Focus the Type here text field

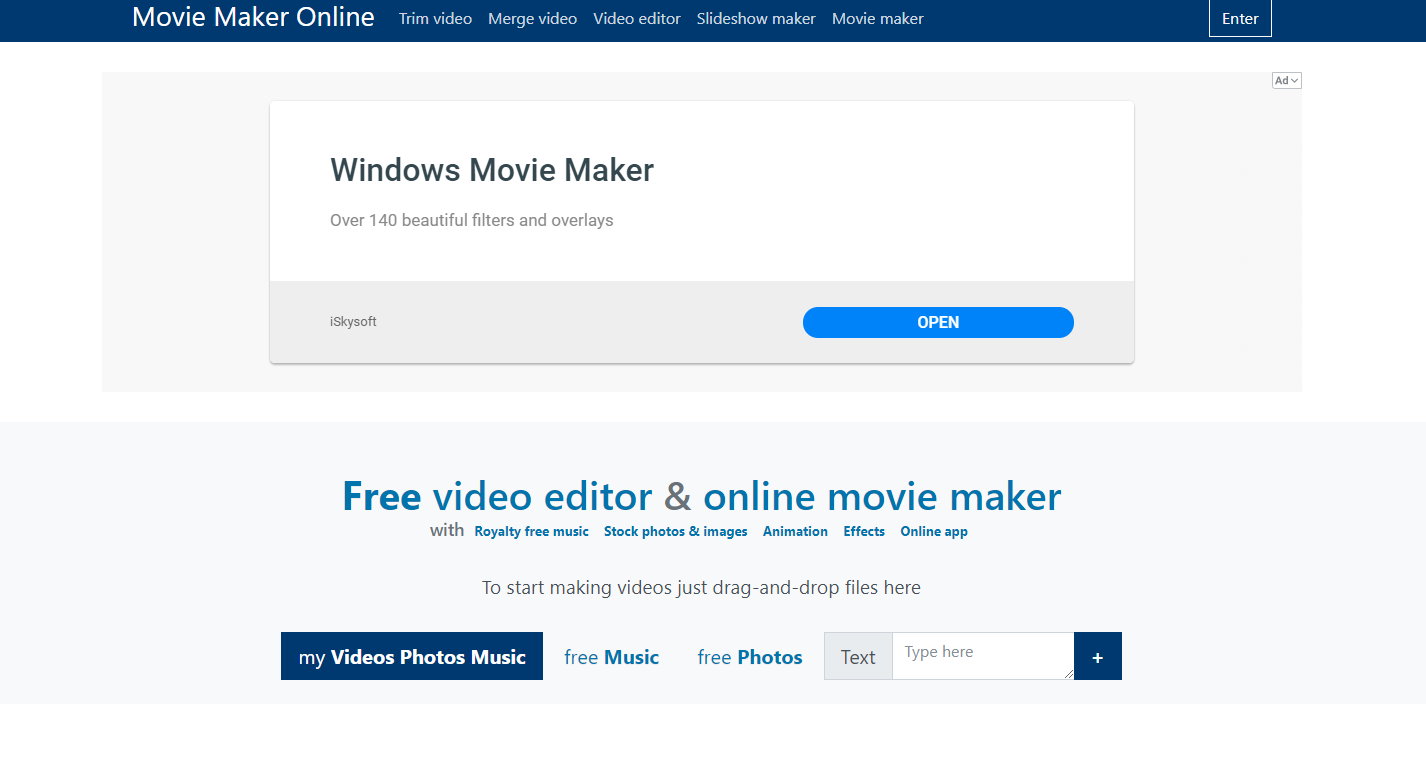click(983, 656)
